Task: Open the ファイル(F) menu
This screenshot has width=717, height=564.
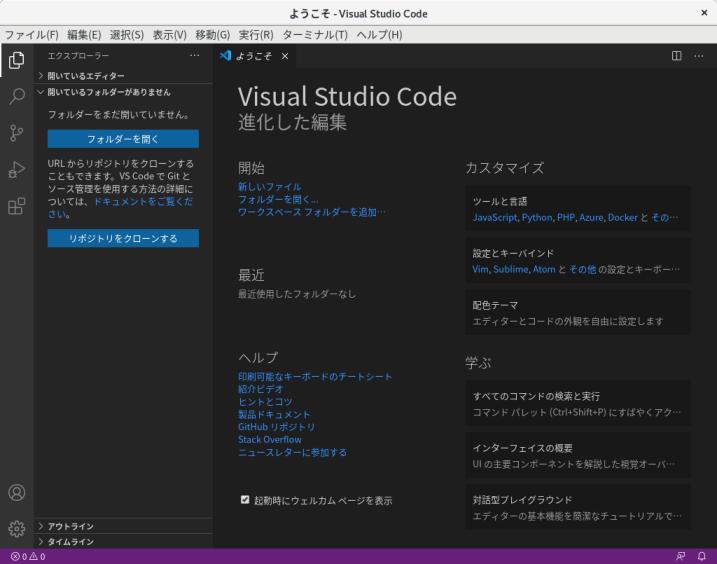Action: [x=32, y=35]
